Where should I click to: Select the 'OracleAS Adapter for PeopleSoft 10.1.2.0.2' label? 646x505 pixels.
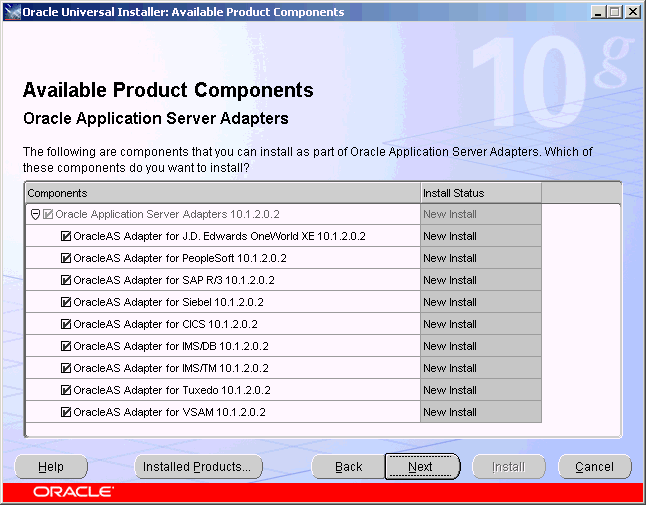[x=180, y=258]
